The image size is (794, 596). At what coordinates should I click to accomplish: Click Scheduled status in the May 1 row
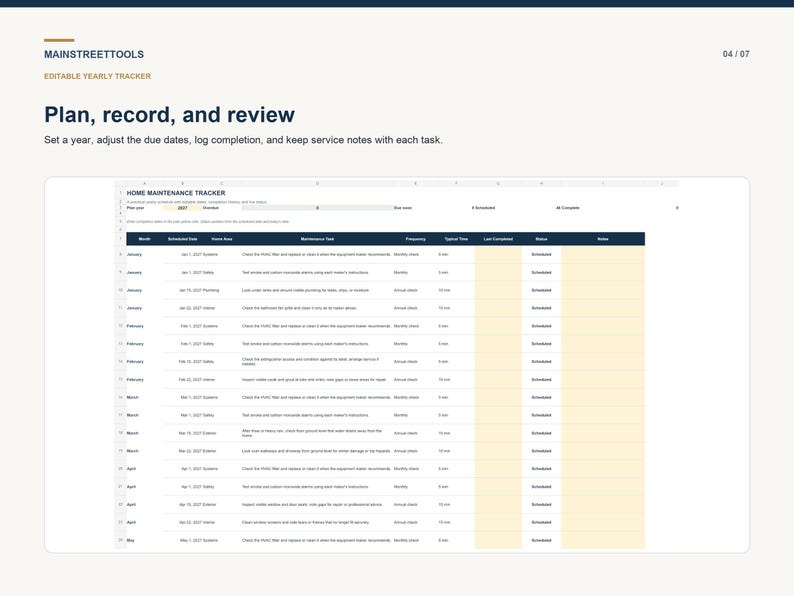[x=541, y=541]
